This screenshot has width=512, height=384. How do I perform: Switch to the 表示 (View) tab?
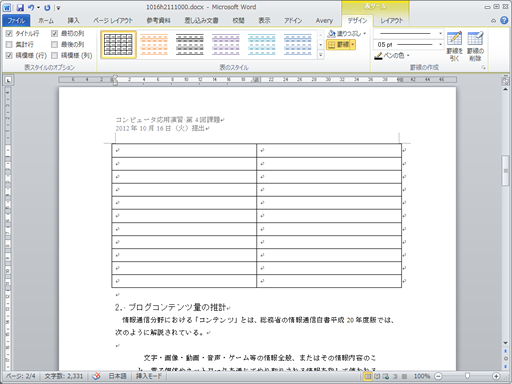[264, 21]
